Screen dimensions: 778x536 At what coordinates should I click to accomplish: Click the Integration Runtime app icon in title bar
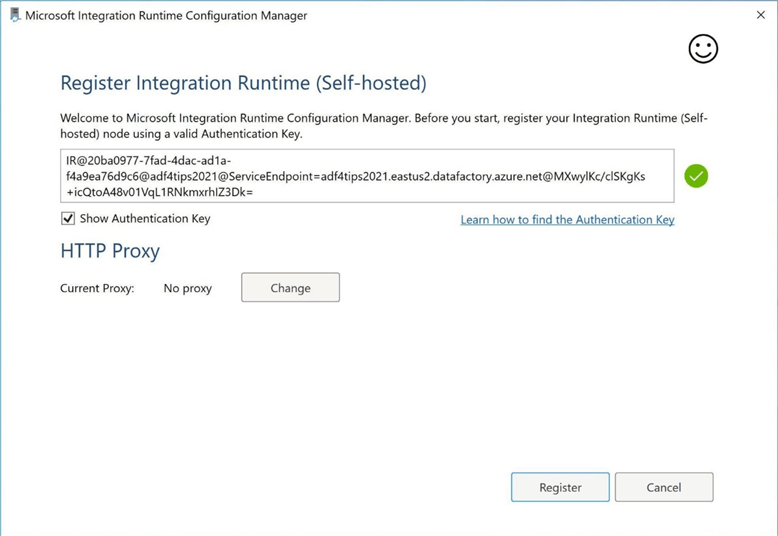point(15,15)
